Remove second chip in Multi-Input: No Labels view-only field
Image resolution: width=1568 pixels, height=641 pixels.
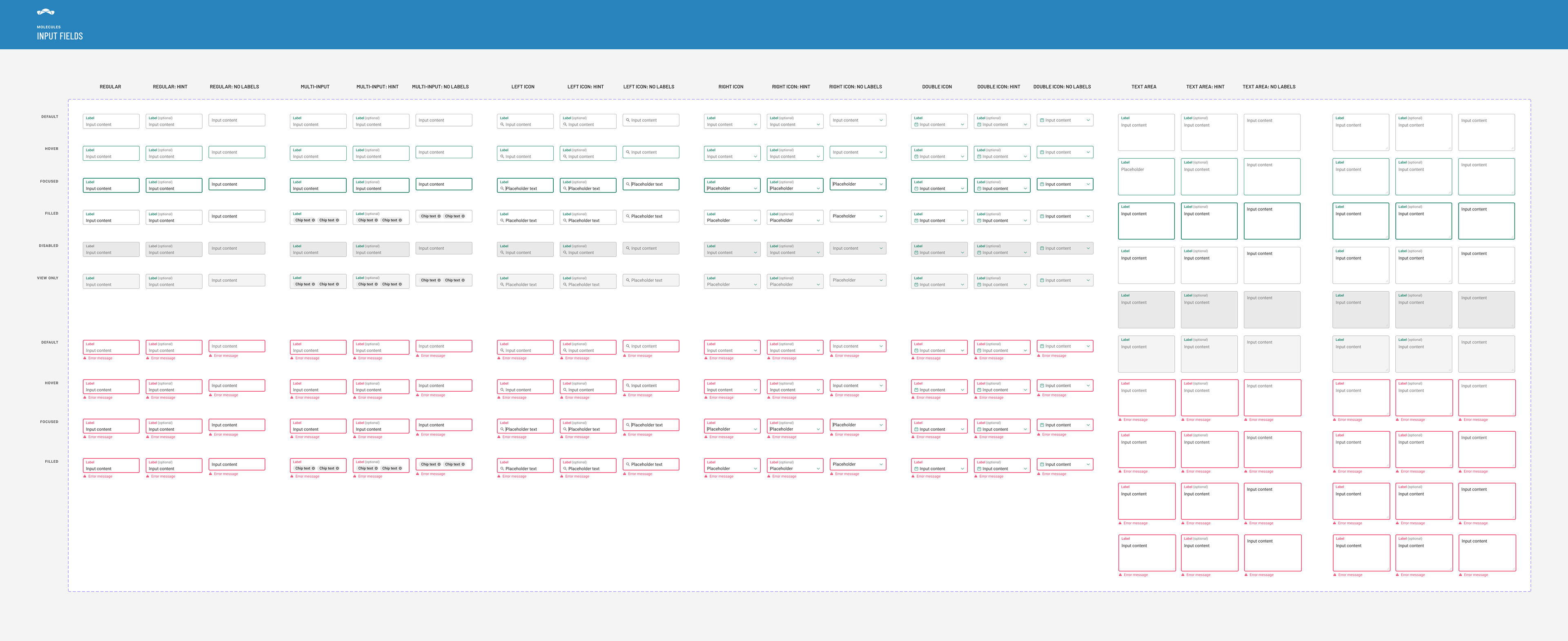point(463,280)
